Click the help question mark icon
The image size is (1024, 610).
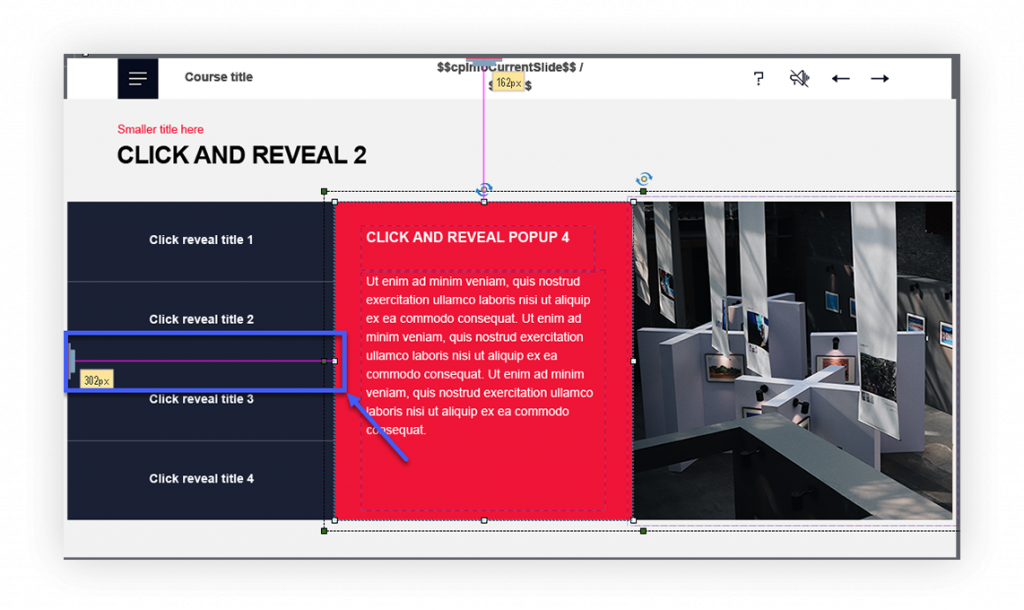coord(759,78)
